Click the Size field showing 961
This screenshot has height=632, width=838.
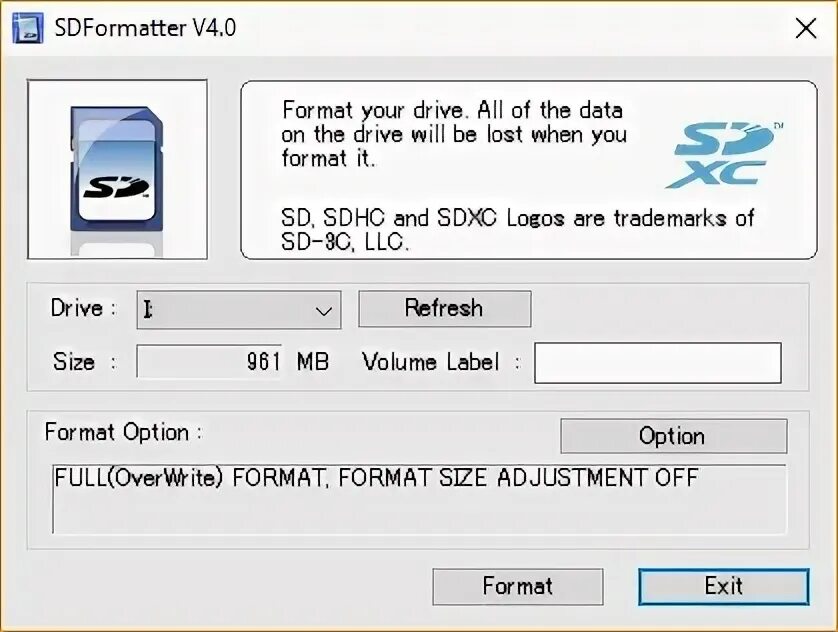(x=209, y=362)
